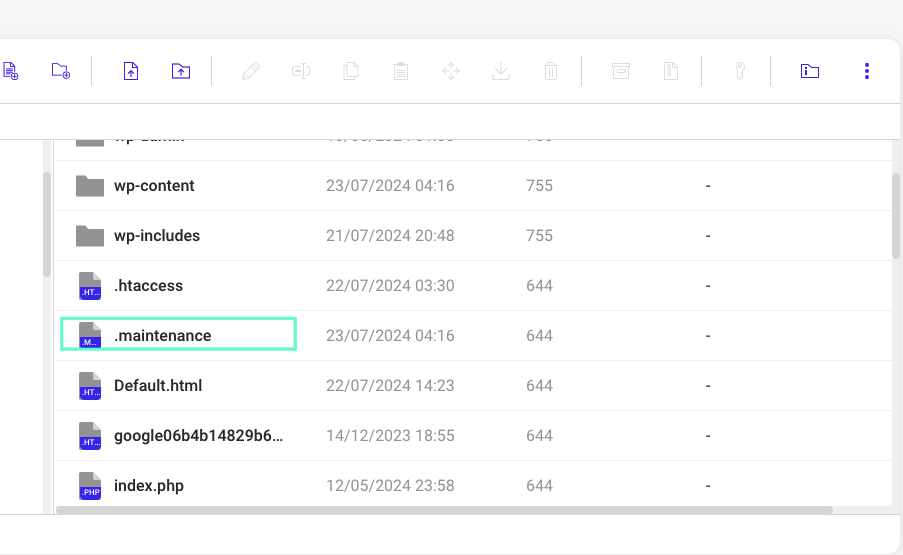Click the Move arrows icon
The image size is (903, 555).
click(451, 71)
